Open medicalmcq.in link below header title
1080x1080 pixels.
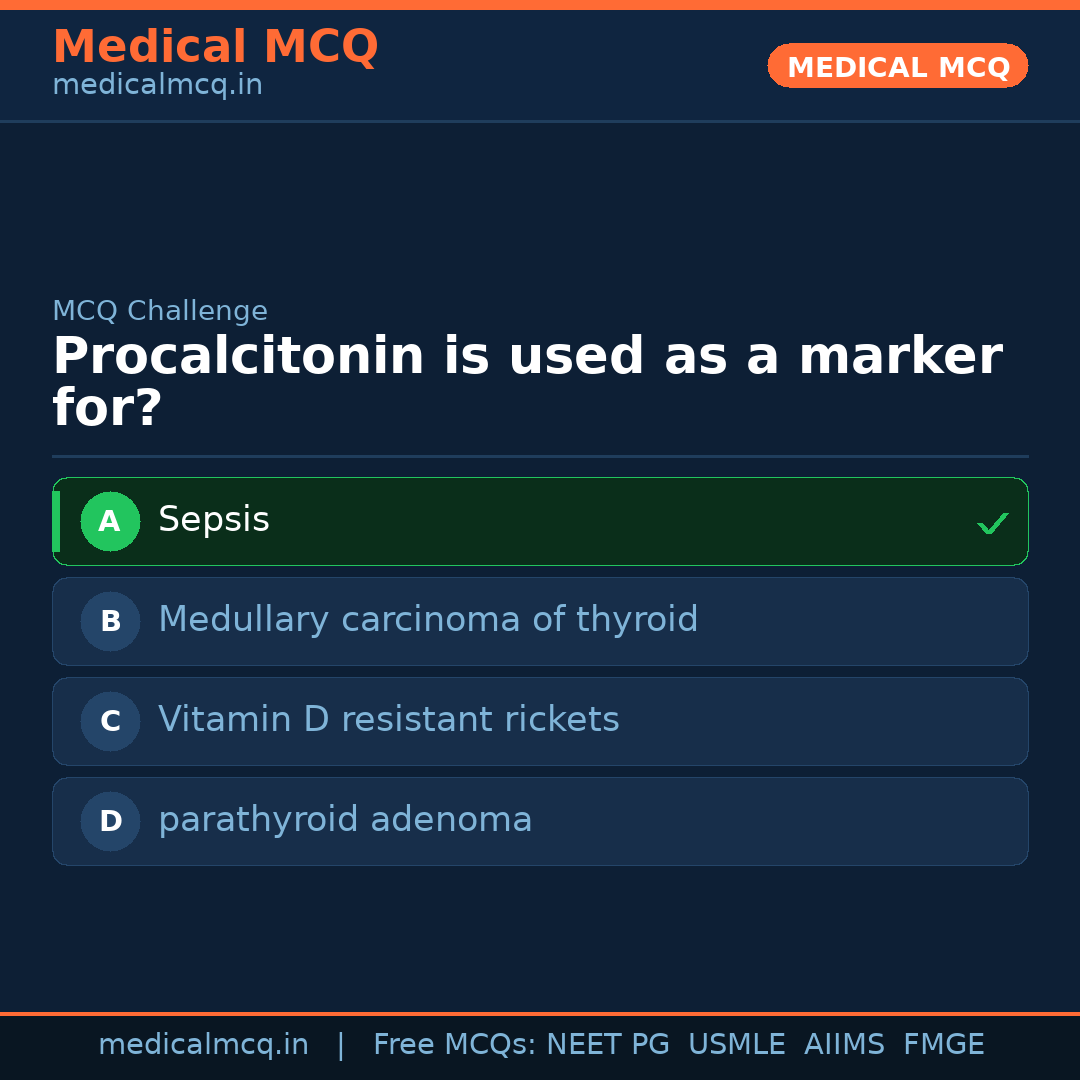tap(157, 86)
